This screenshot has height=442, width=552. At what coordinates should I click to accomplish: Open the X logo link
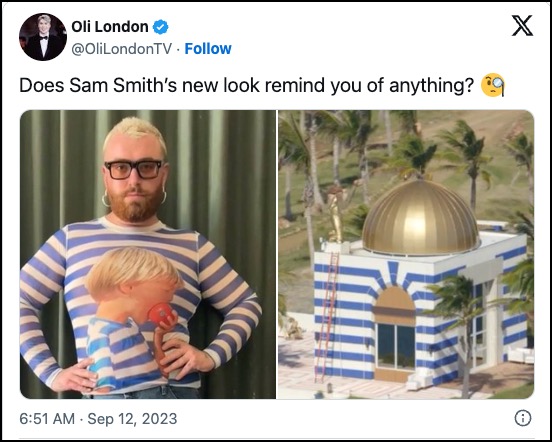tap(522, 26)
